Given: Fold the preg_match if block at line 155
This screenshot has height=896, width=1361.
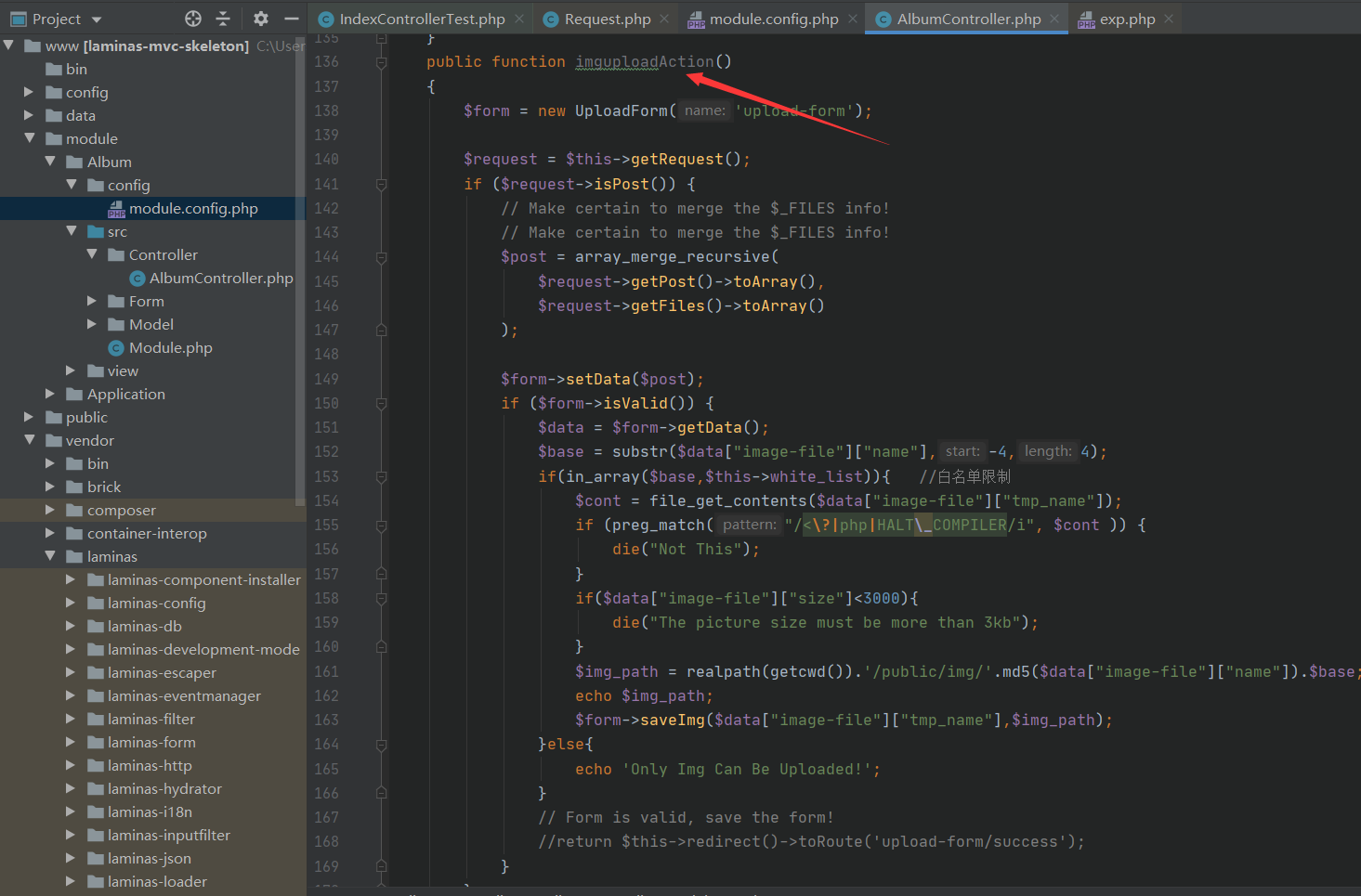Looking at the screenshot, I should (381, 526).
